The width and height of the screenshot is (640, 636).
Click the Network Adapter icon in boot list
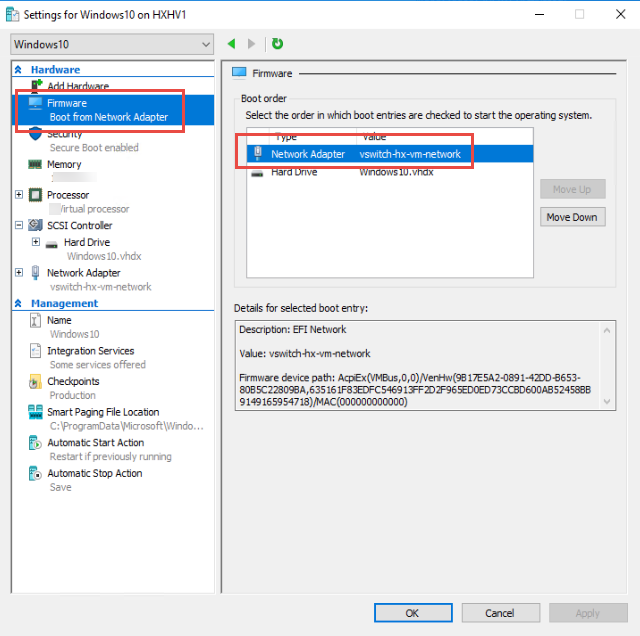pyautogui.click(x=258, y=153)
